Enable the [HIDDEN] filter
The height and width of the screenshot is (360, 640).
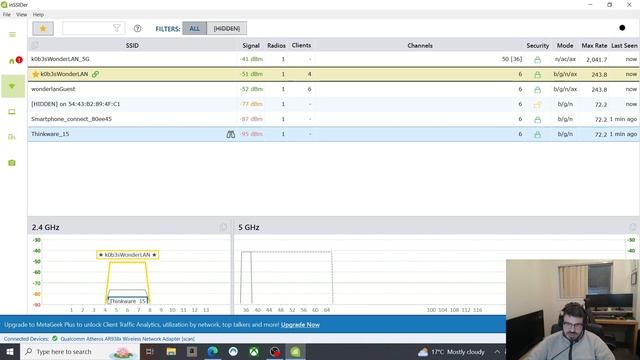click(x=227, y=28)
